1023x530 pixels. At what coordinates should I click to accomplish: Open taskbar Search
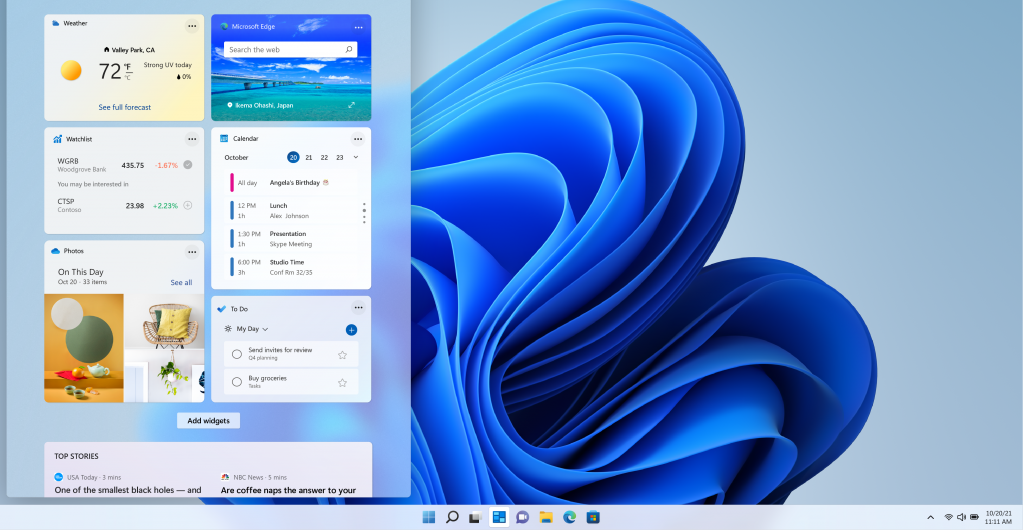tap(452, 518)
